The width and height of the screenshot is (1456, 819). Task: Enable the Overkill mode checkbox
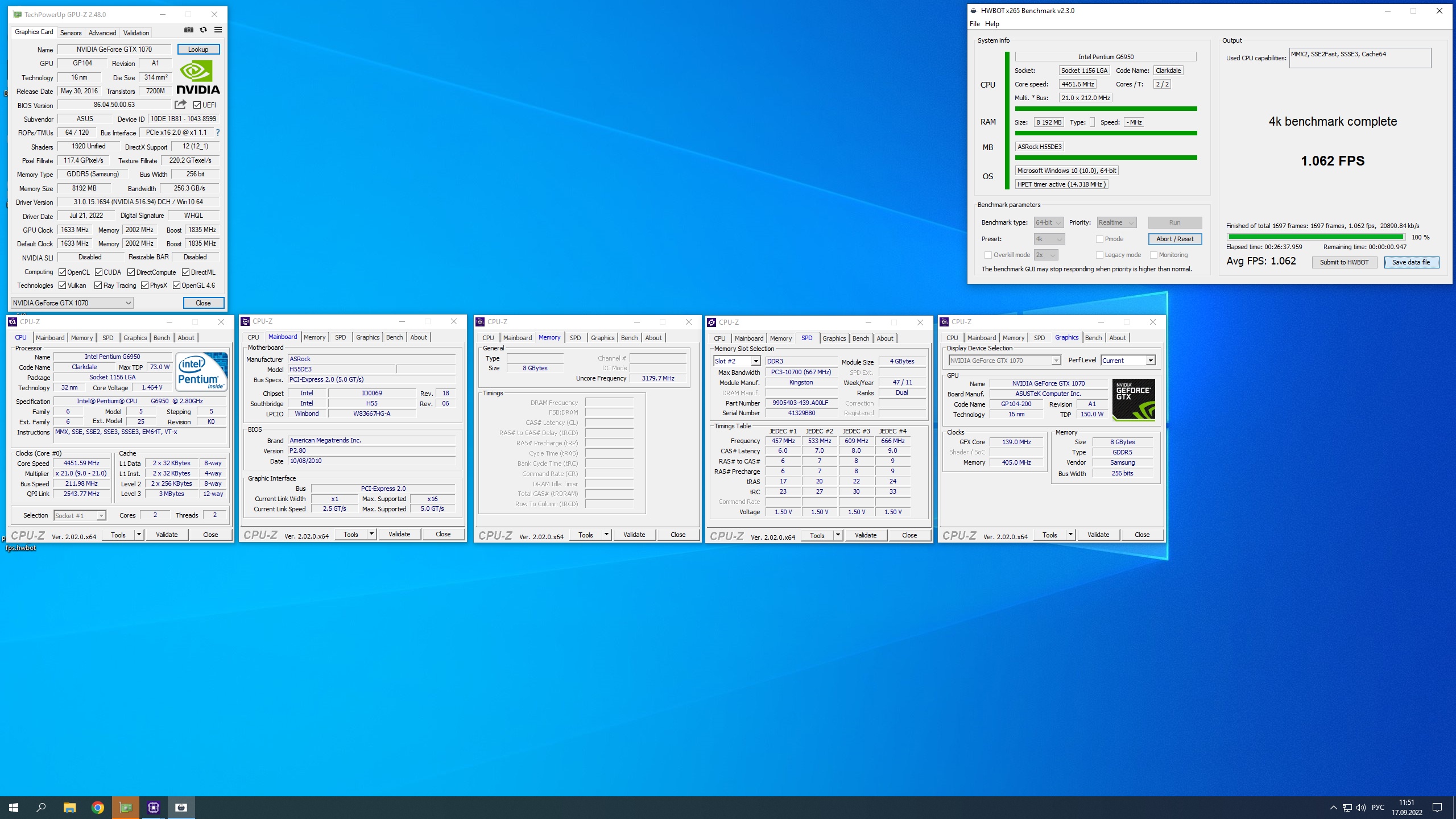coord(988,255)
